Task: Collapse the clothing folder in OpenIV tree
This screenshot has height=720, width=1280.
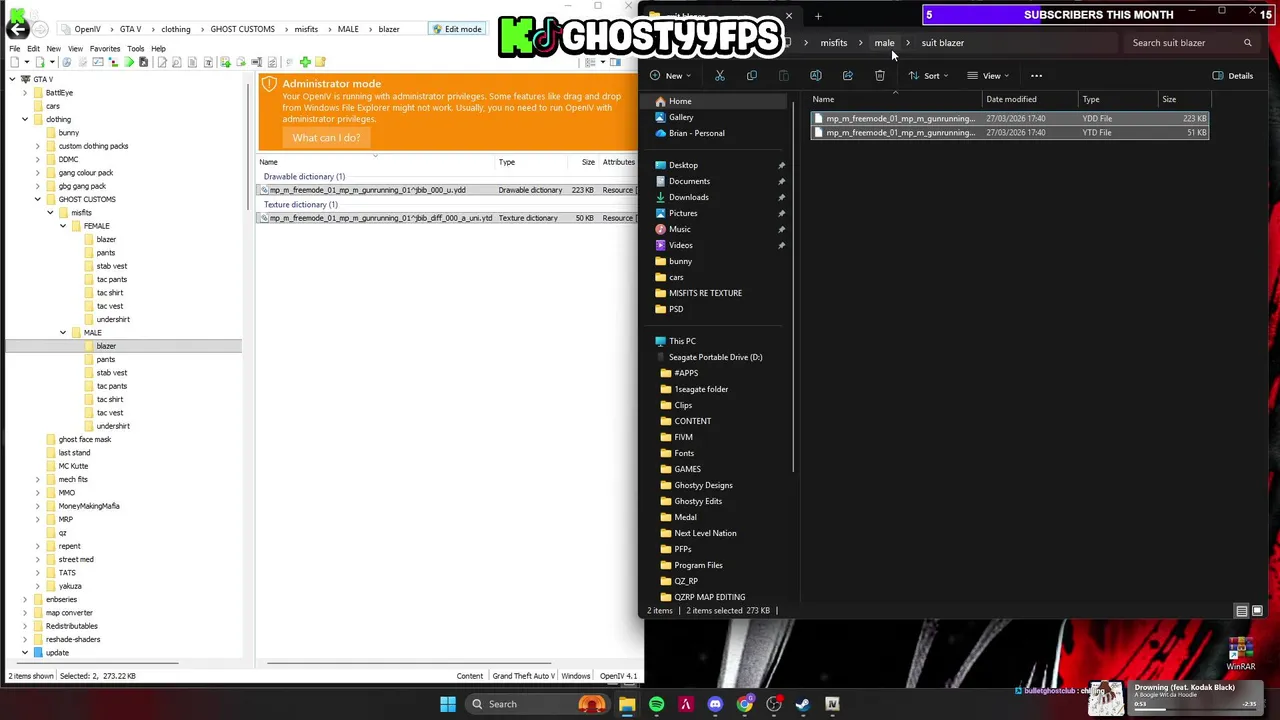Action: tap(25, 119)
